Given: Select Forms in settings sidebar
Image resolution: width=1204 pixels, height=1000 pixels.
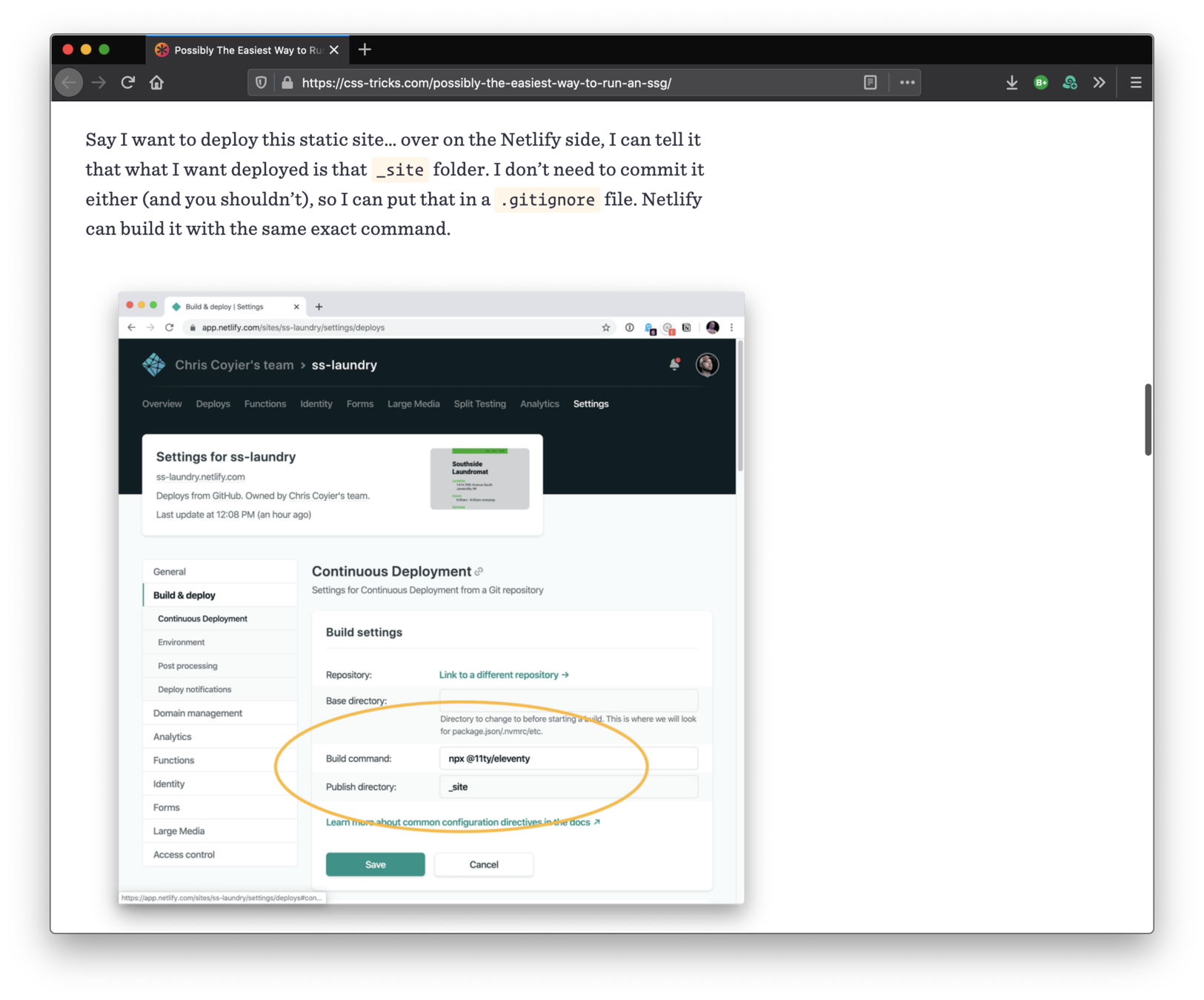Looking at the screenshot, I should pyautogui.click(x=220, y=807).
